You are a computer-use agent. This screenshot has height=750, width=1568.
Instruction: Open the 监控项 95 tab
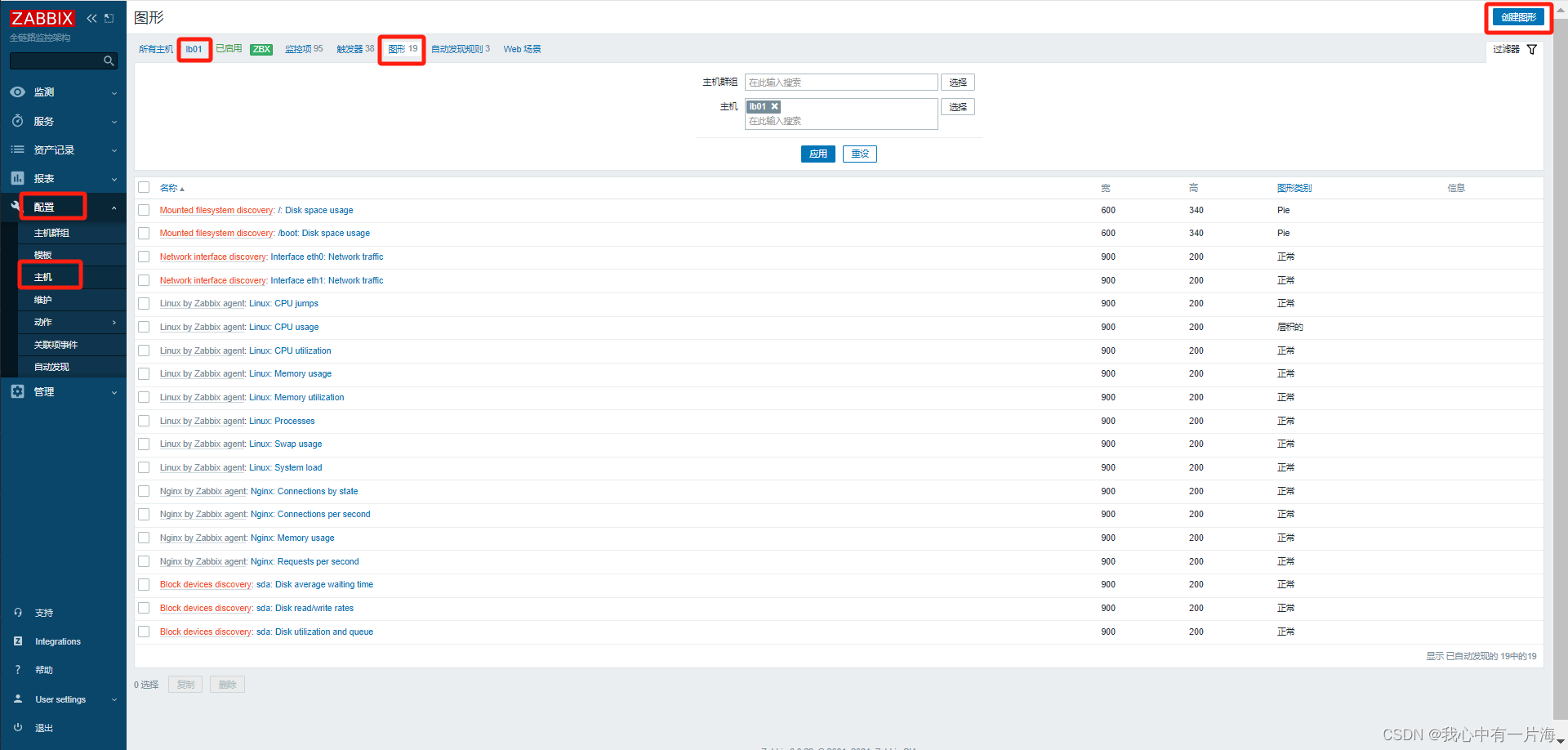click(x=304, y=49)
